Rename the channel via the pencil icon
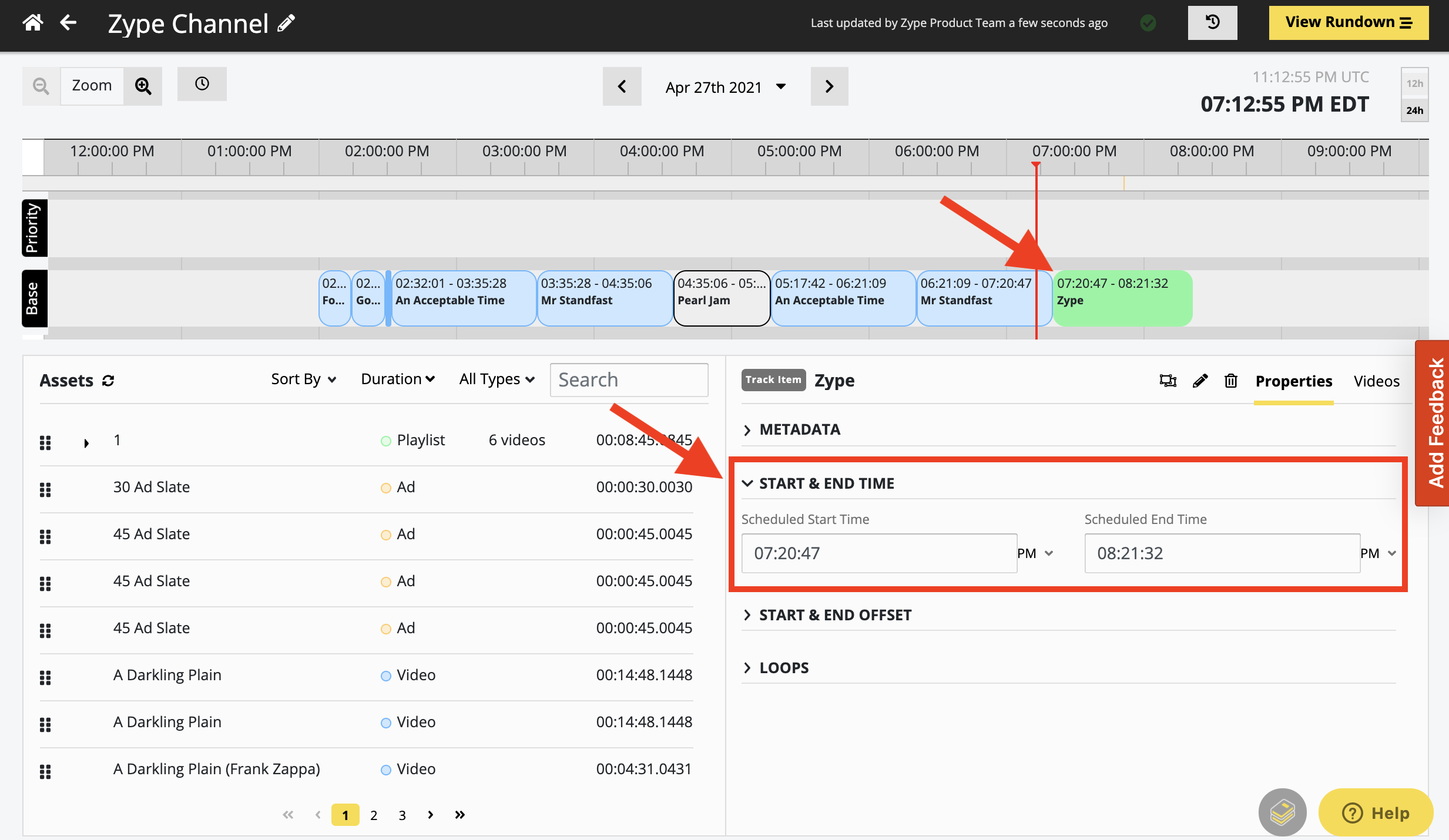Viewport: 1449px width, 840px height. [x=286, y=22]
